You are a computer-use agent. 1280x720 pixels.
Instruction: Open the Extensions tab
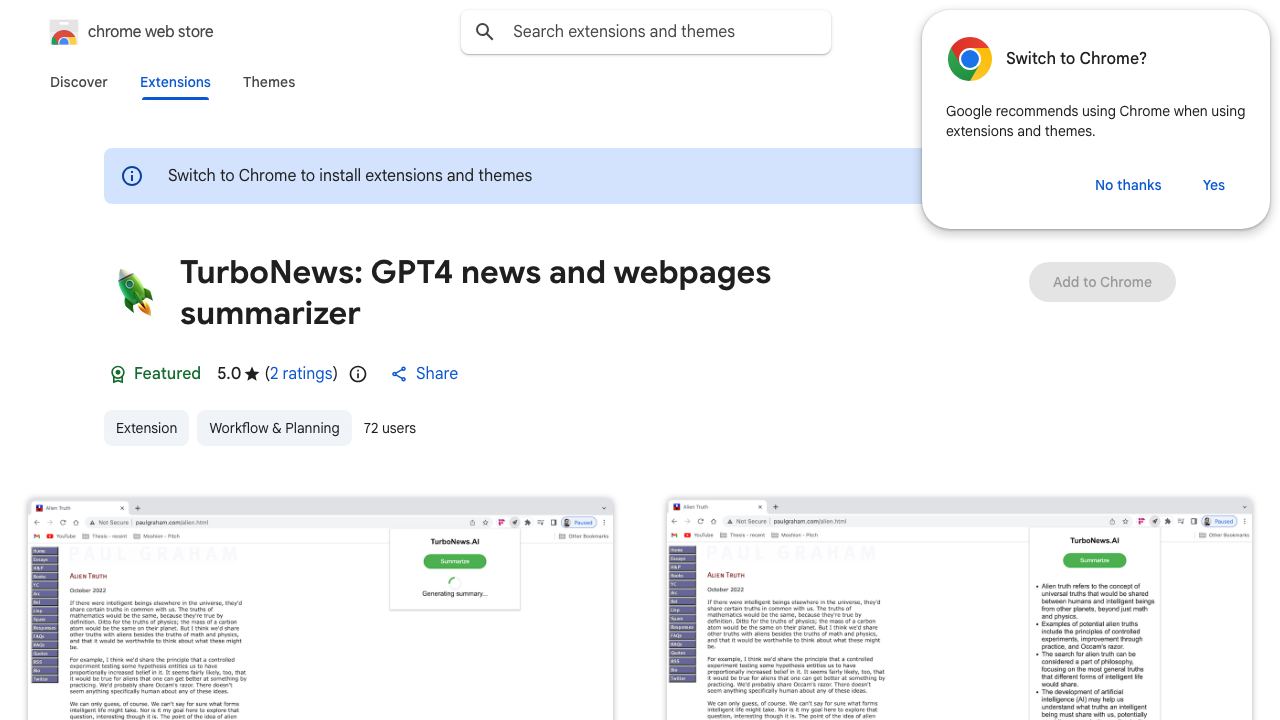pos(175,82)
